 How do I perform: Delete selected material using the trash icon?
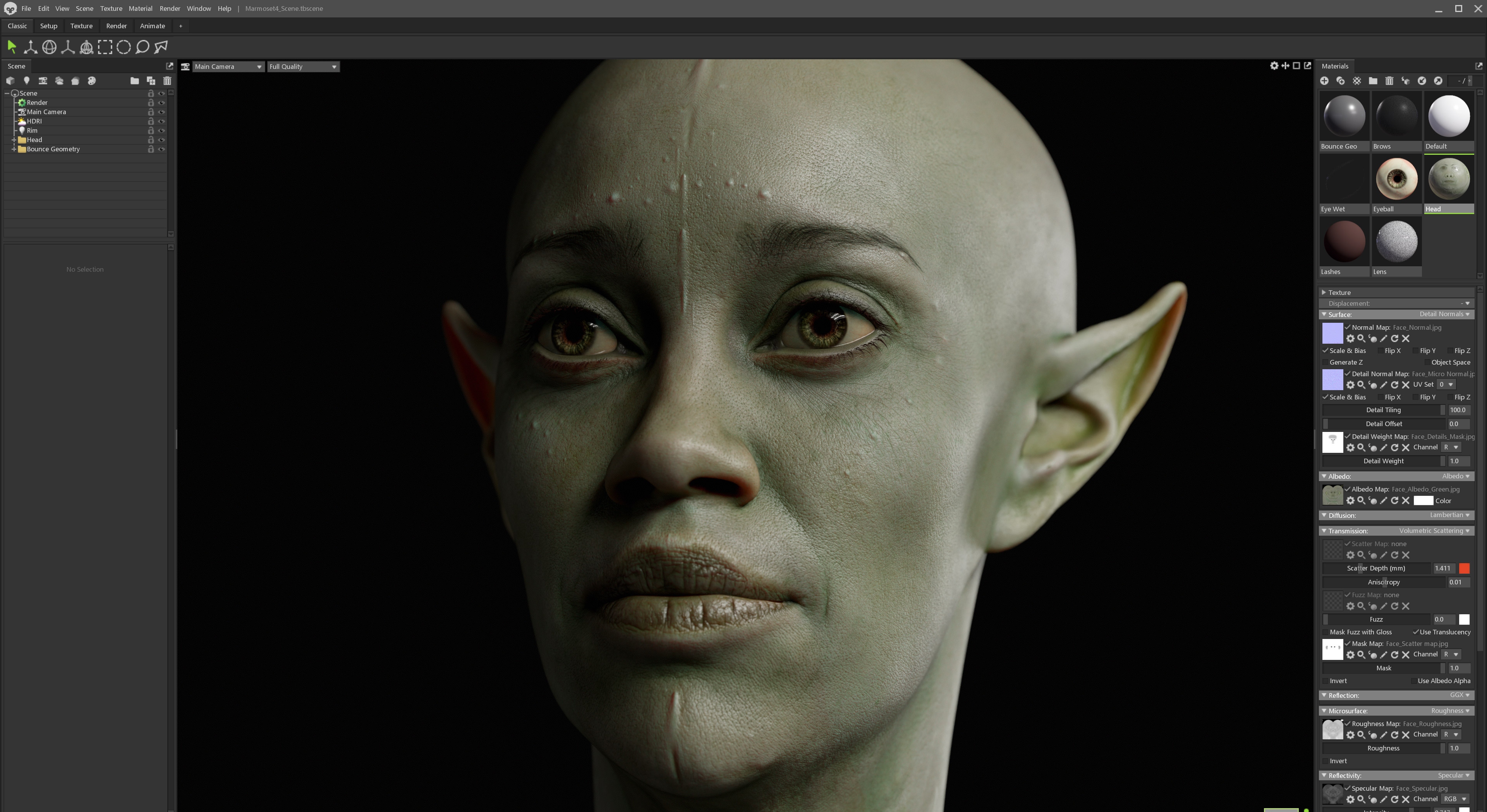1389,81
